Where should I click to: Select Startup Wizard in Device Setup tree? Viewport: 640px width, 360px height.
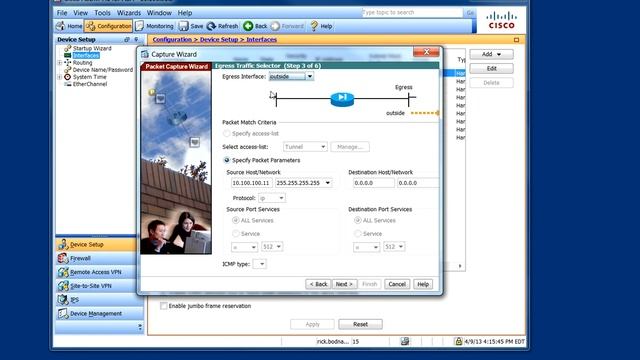click(x=92, y=48)
